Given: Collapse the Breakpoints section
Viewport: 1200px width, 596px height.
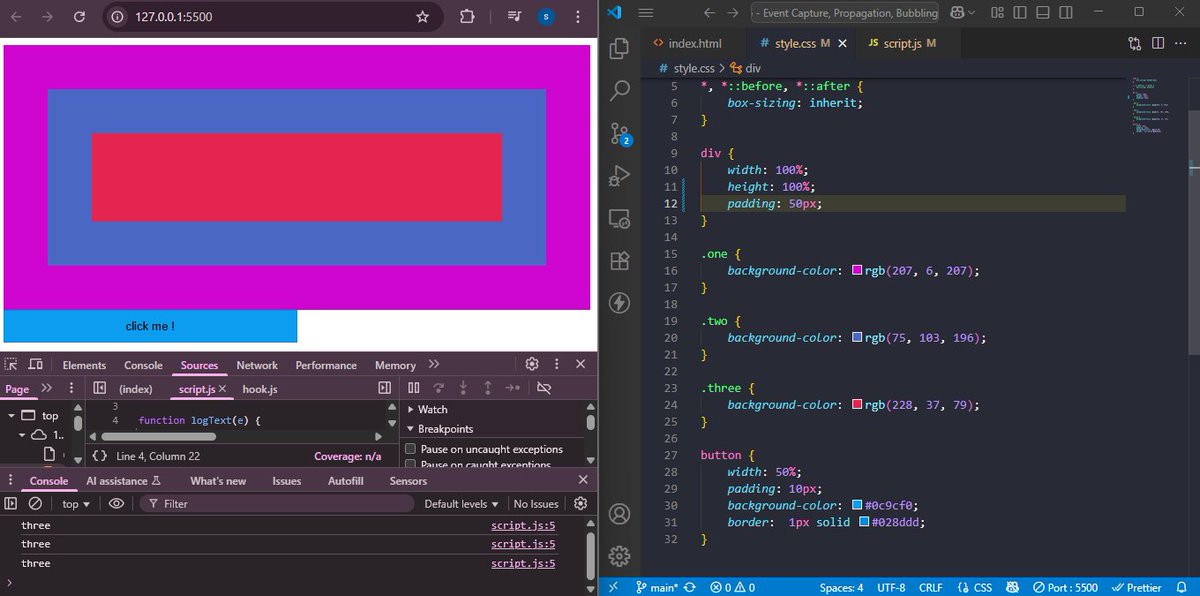Looking at the screenshot, I should pos(440,429).
